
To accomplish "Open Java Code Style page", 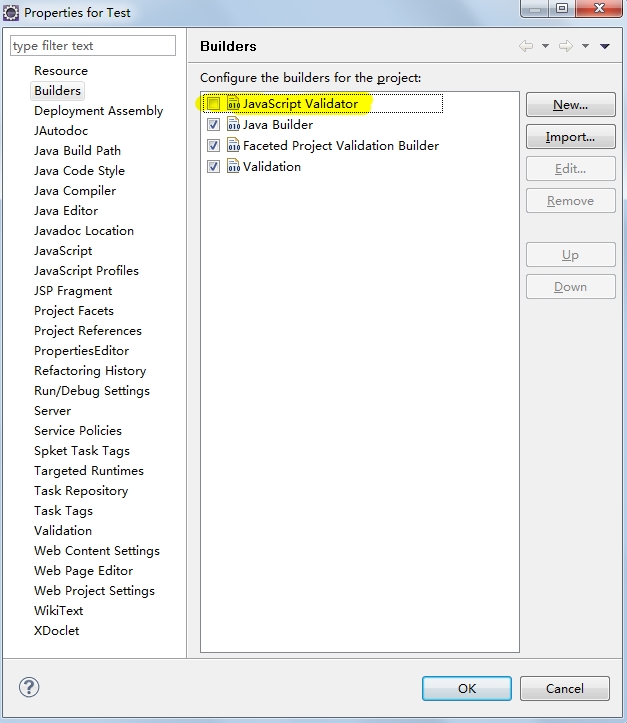I will coord(79,171).
